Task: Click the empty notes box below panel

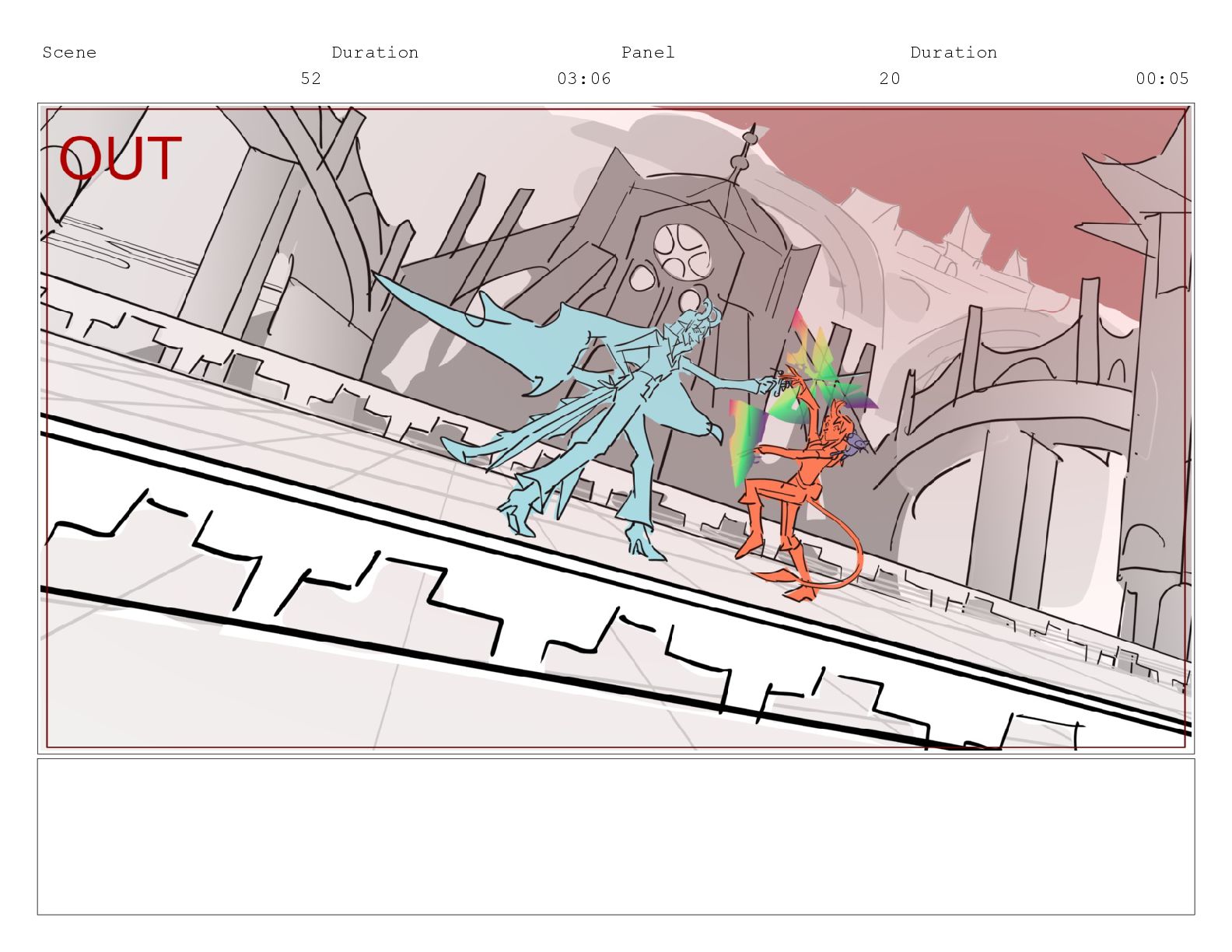Action: click(x=616, y=837)
